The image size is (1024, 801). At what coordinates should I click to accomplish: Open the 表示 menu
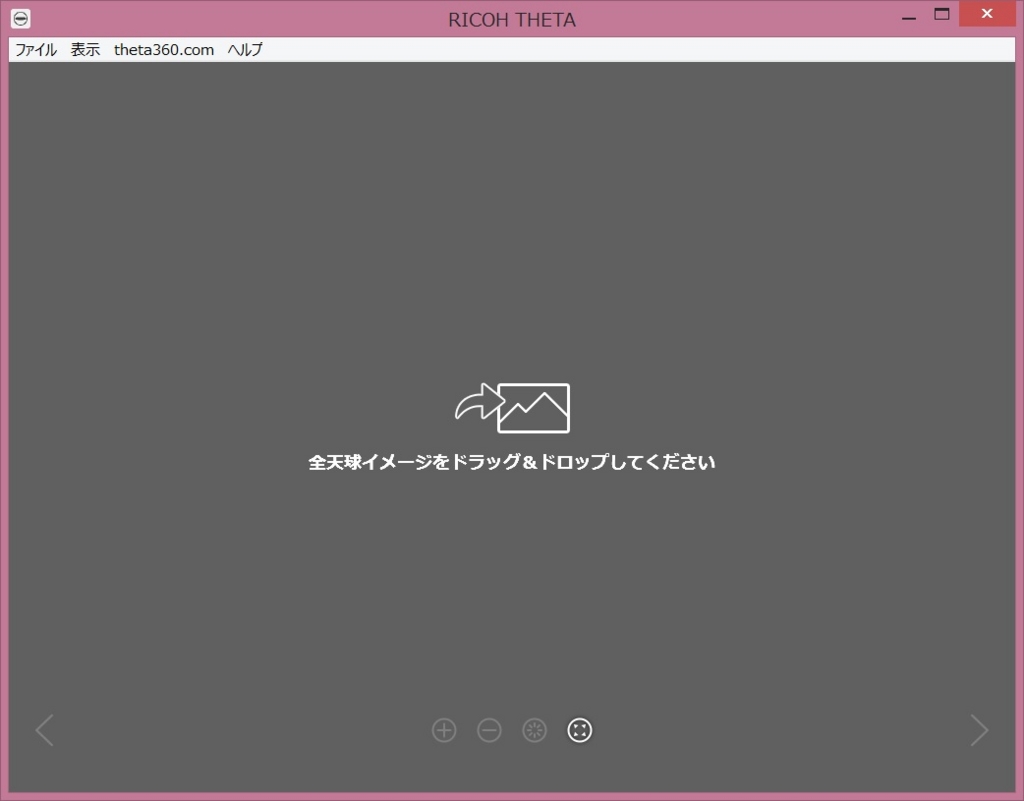coord(85,50)
